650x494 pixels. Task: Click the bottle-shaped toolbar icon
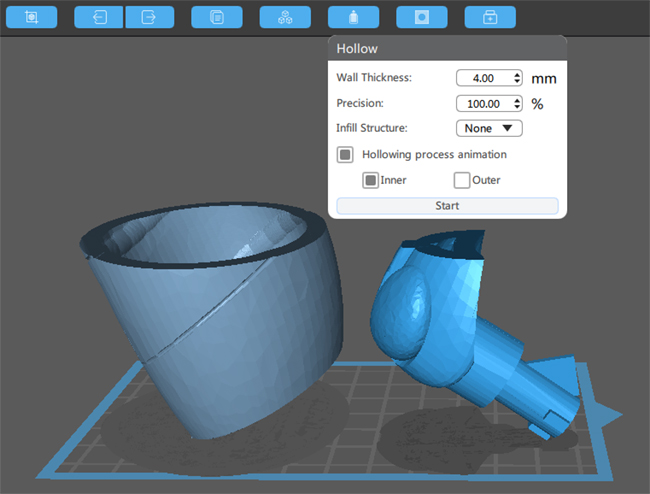pos(354,17)
